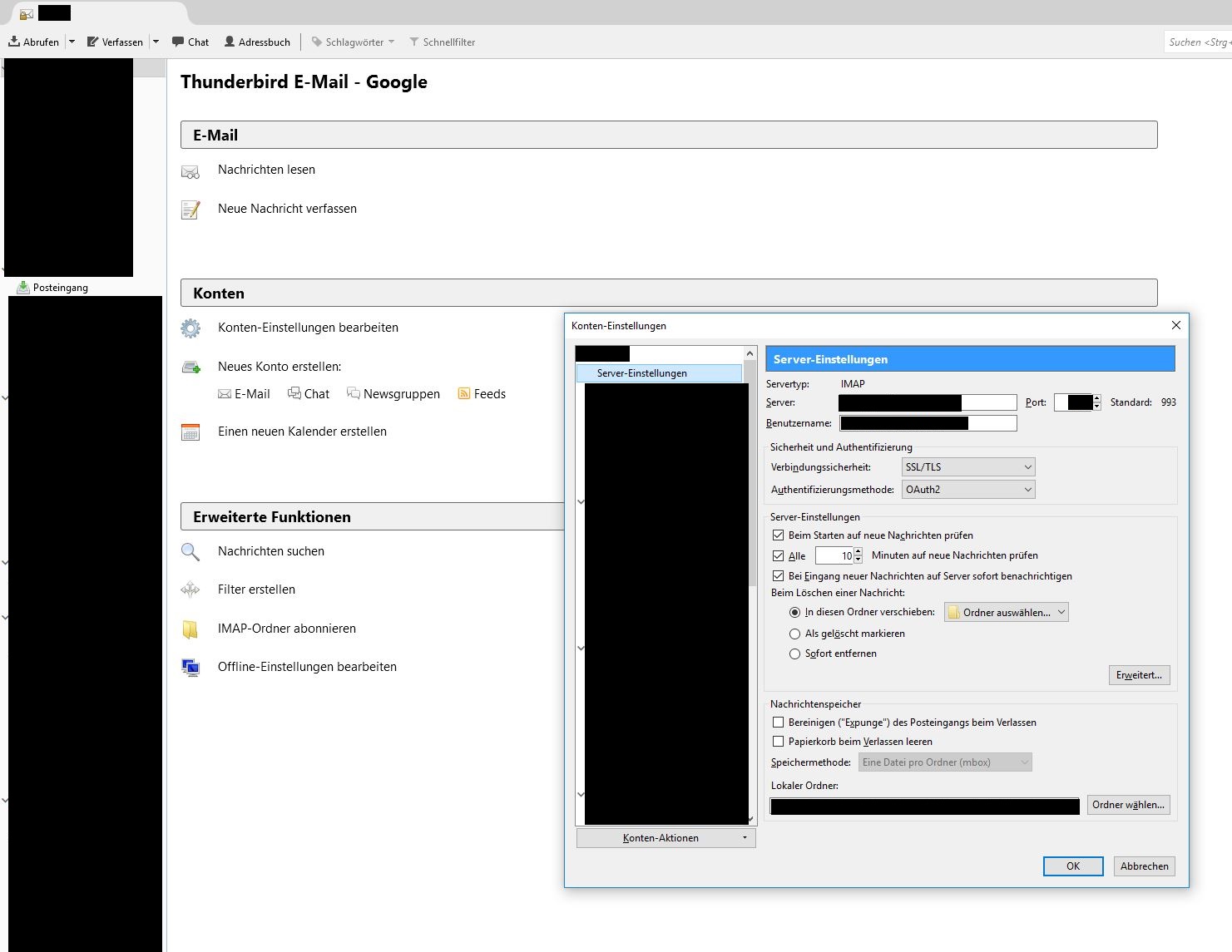This screenshot has width=1232, height=952.
Task: Click Abbrechen to cancel dialog
Action: point(1145,866)
